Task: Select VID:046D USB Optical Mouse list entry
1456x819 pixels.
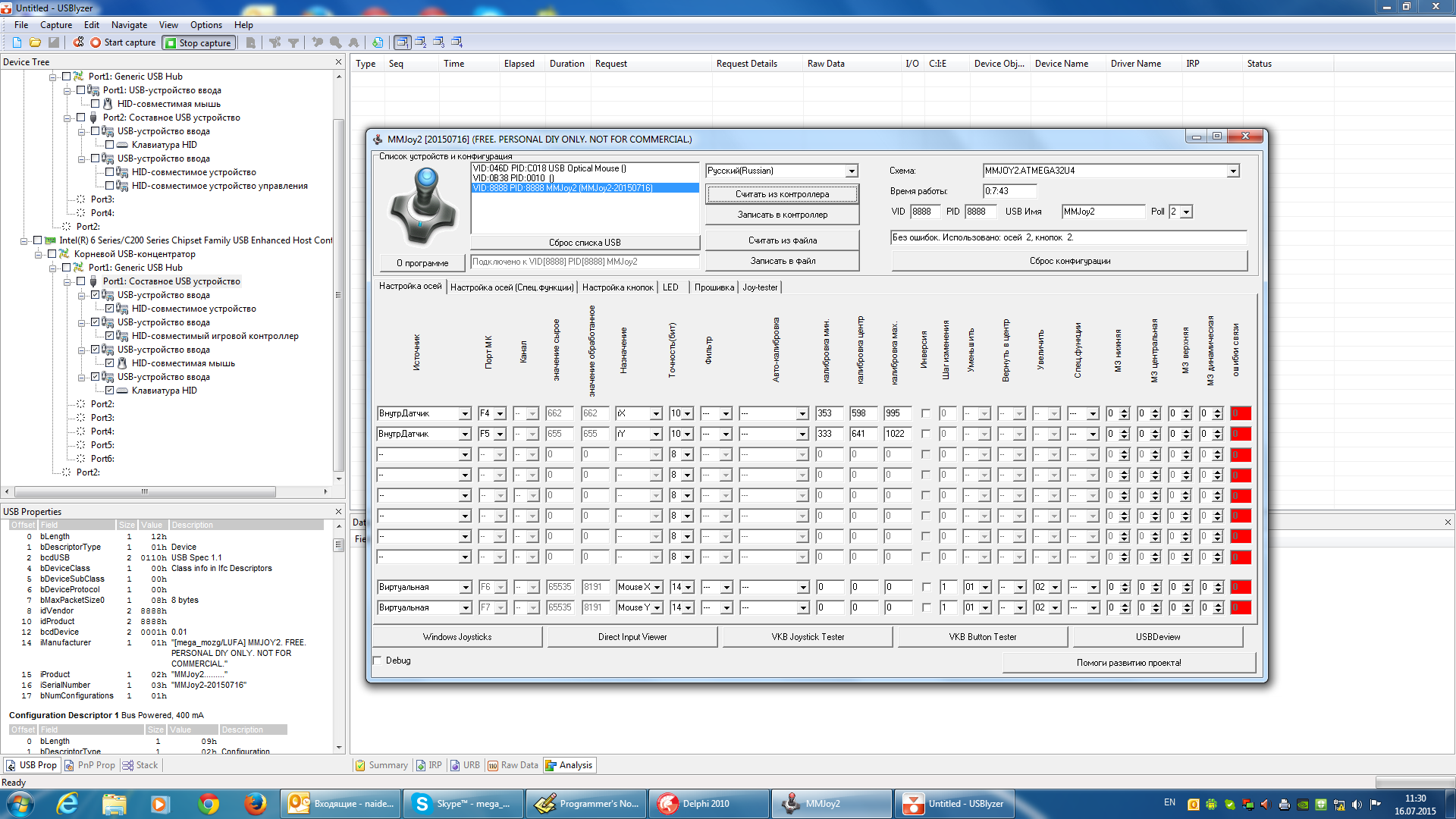Action: pyautogui.click(x=585, y=168)
